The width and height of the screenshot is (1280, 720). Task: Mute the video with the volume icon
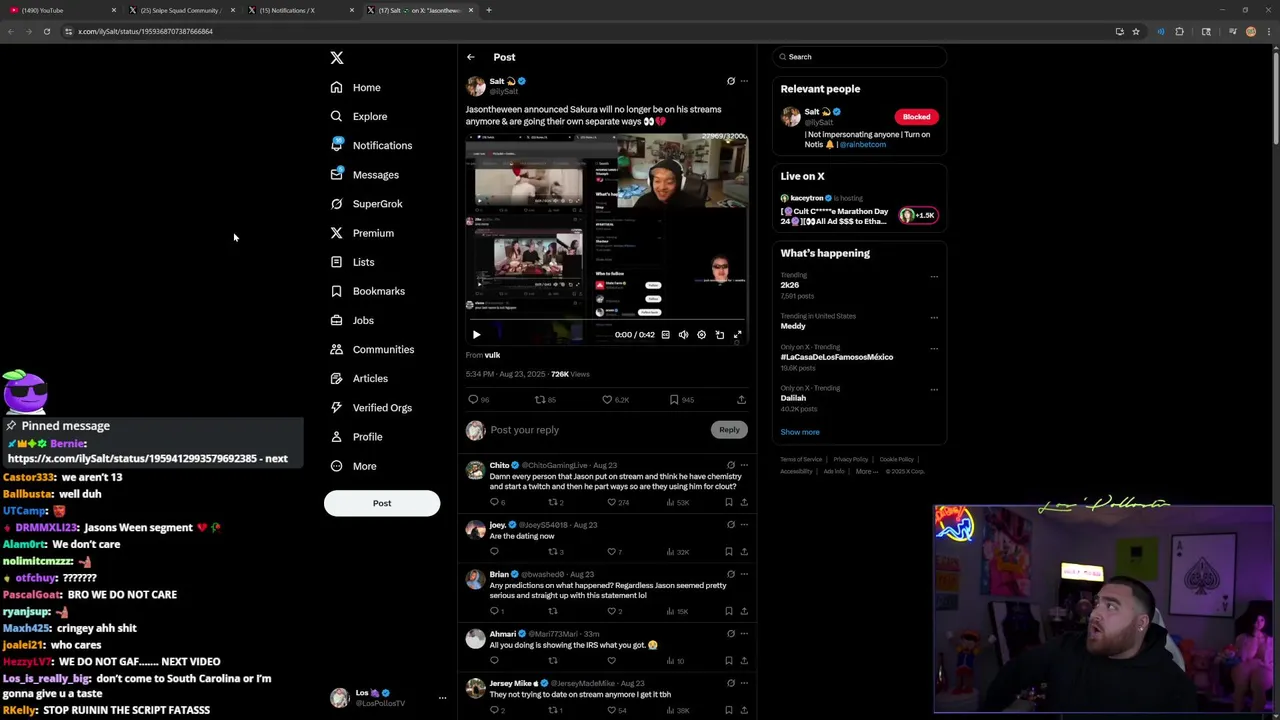[684, 335]
